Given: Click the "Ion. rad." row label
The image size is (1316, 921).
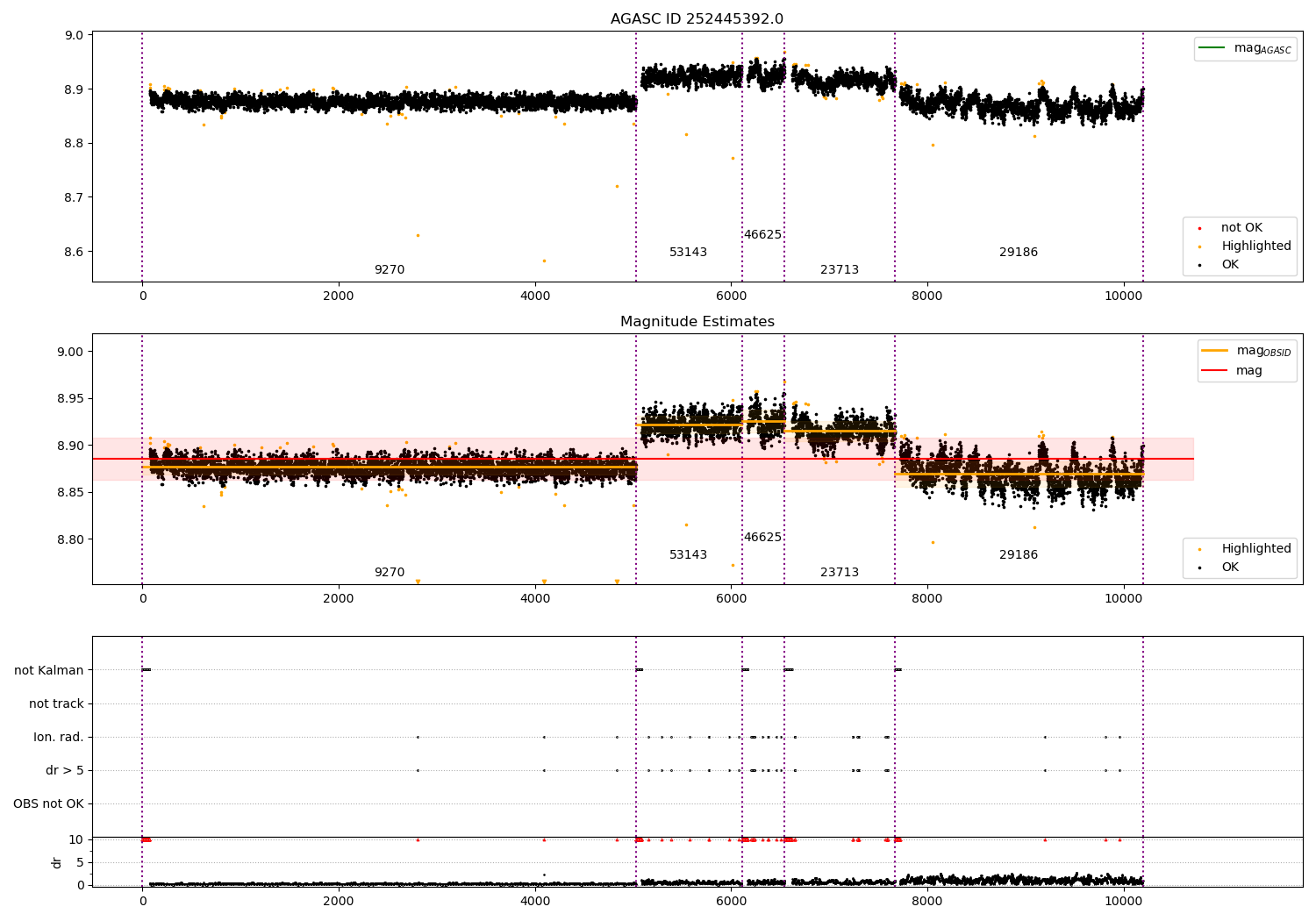Looking at the screenshot, I should pyautogui.click(x=59, y=737).
